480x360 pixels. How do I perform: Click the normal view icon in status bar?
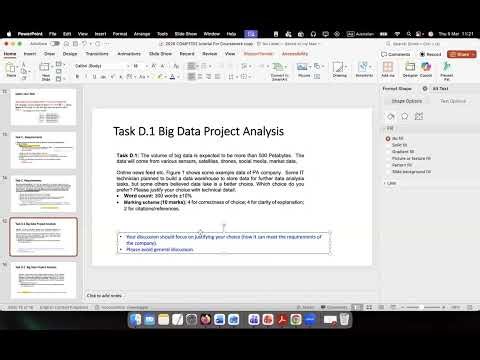(x=357, y=307)
